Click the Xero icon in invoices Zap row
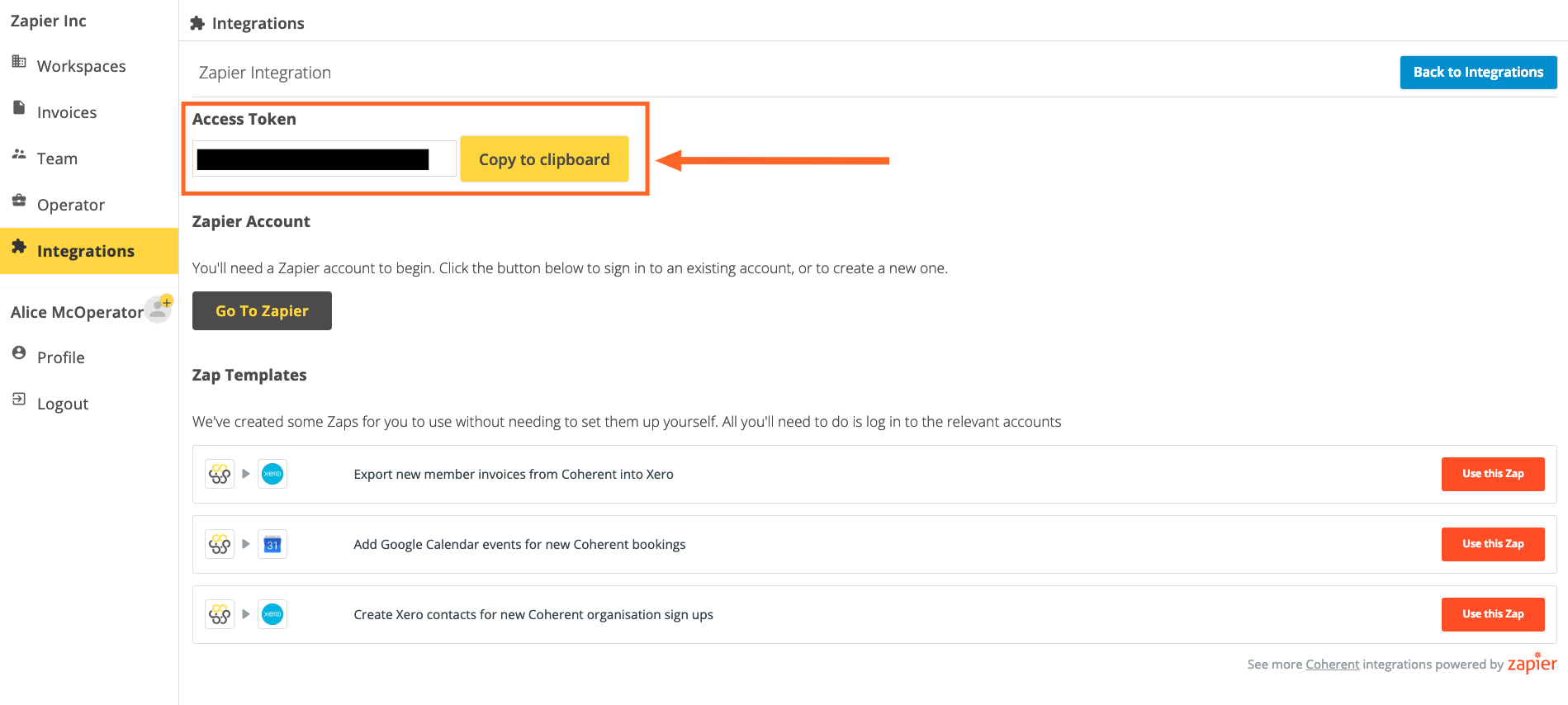Screen dimensions: 1568x705 pos(272,474)
